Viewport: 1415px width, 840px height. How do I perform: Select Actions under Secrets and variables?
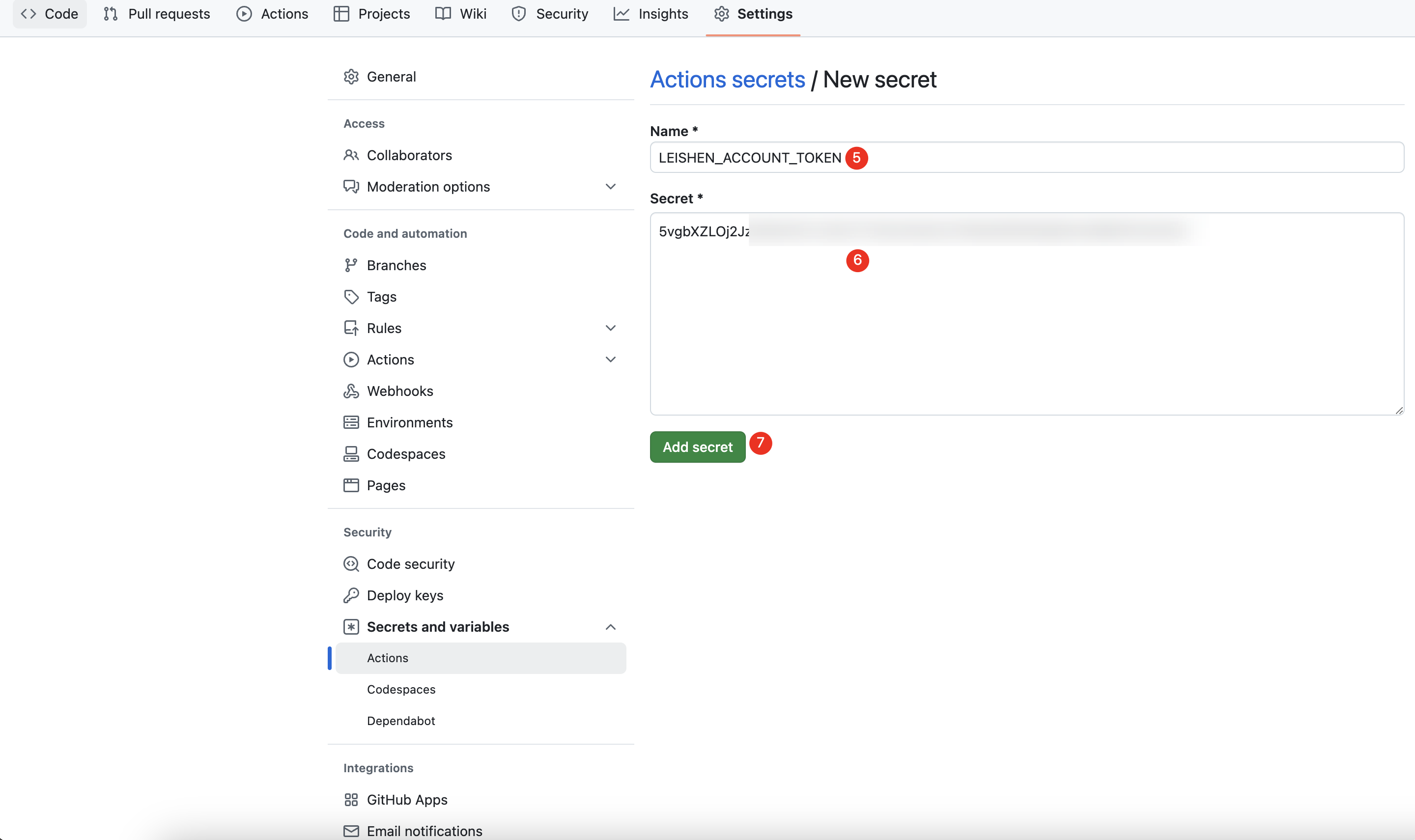tap(481, 658)
